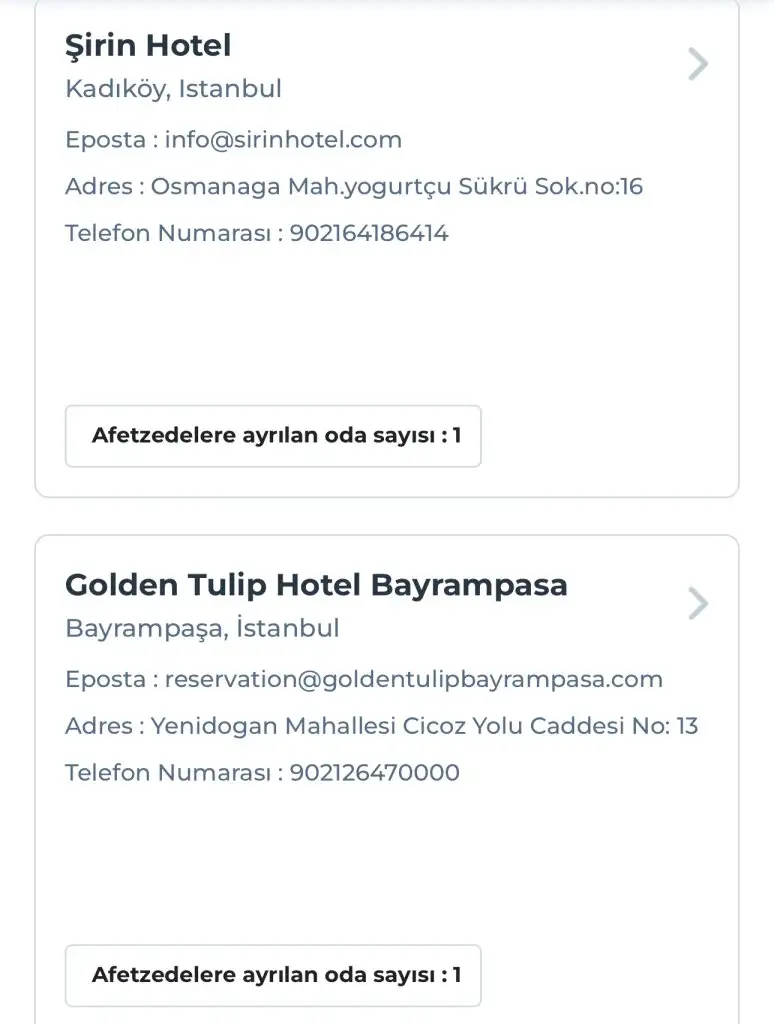Open Golden Tulip Hotel Bayrampasa chevron arrow
Image resolution: width=774 pixels, height=1024 pixels.
click(x=698, y=603)
